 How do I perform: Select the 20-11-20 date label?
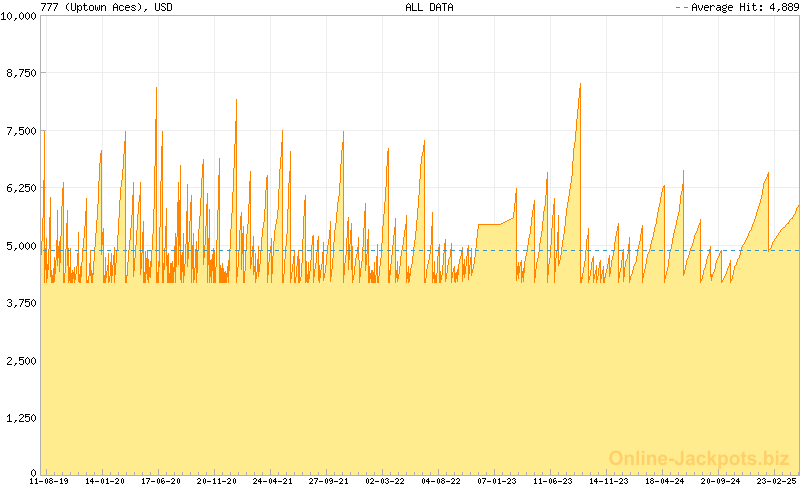coord(217,481)
